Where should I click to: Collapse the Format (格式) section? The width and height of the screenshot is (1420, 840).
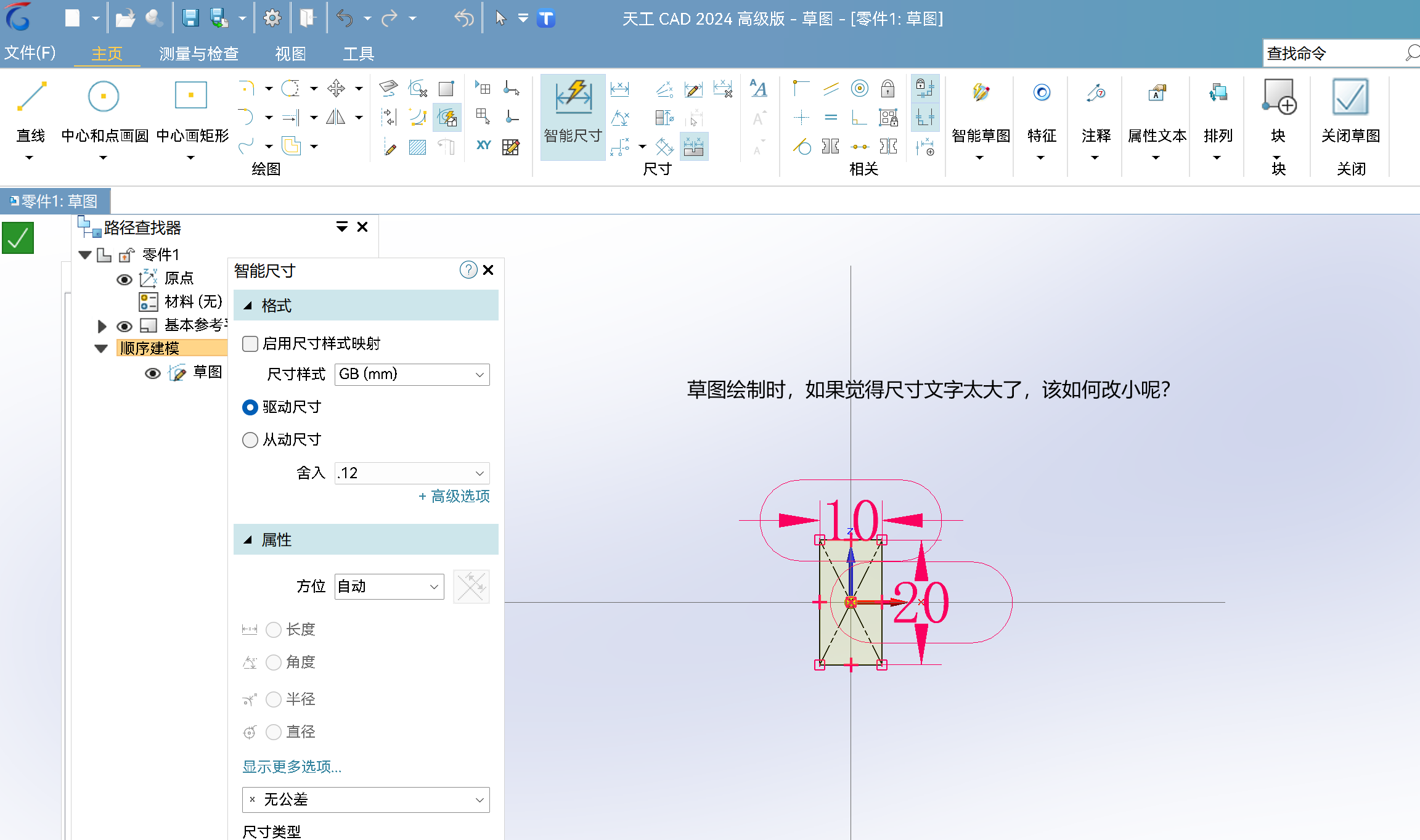[248, 306]
